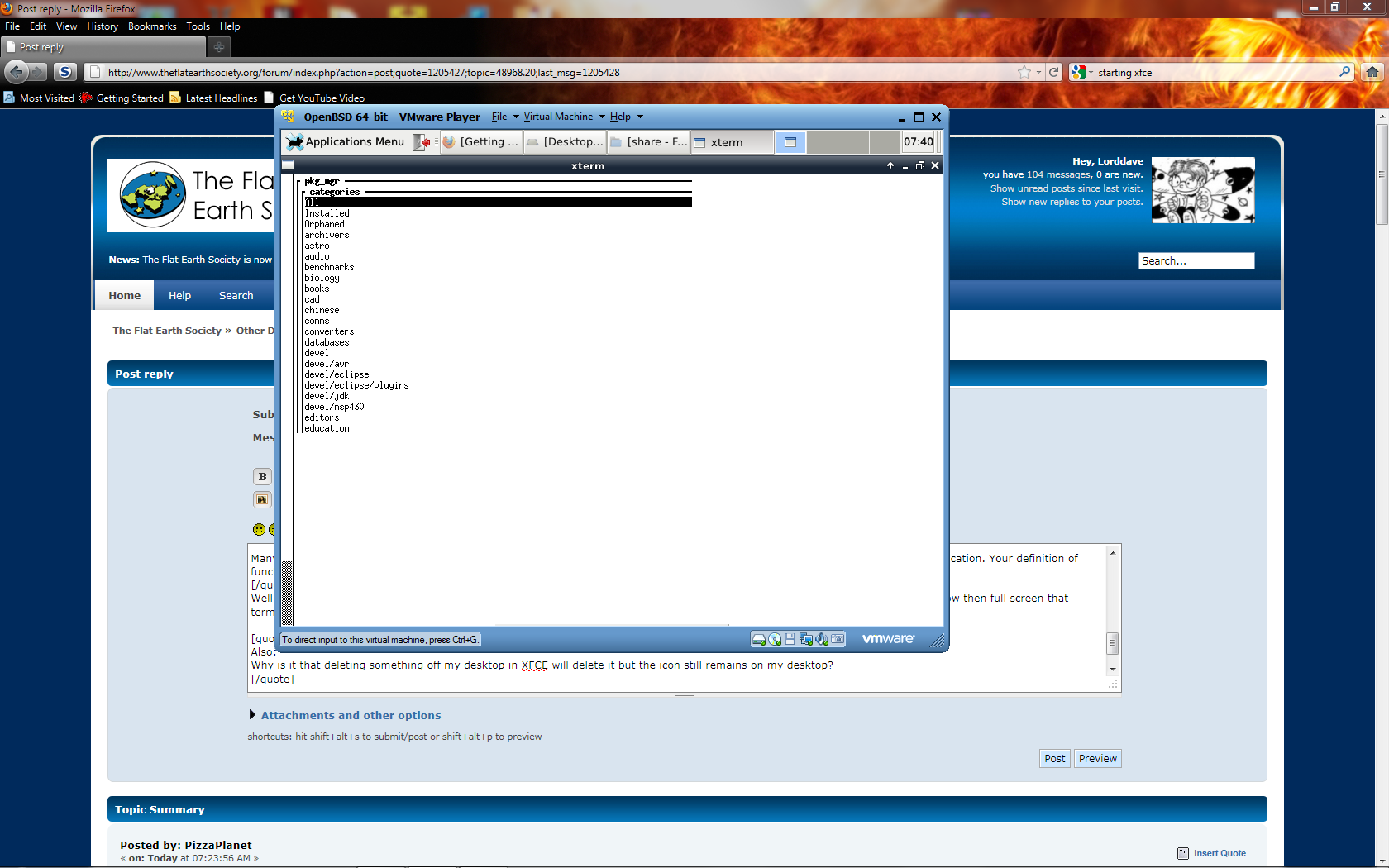Click the network adapter icon in VMware status bar
This screenshot has width=1389, height=868.
coord(805,639)
